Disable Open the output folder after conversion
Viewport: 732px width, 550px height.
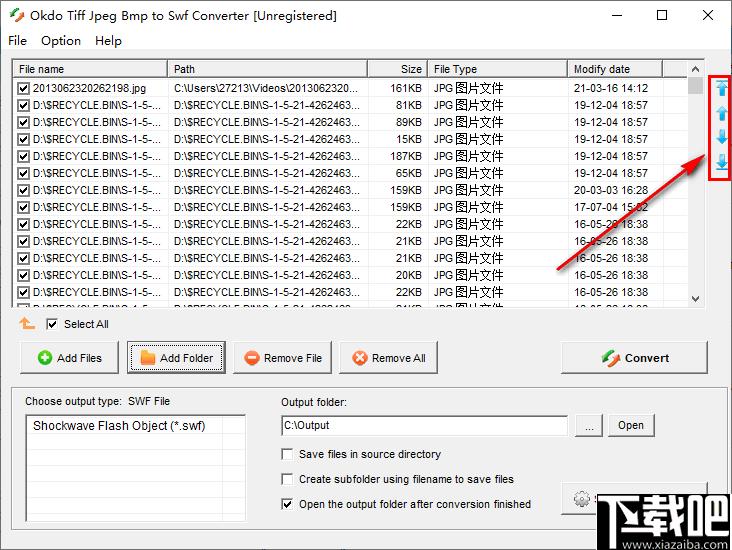click(x=287, y=504)
